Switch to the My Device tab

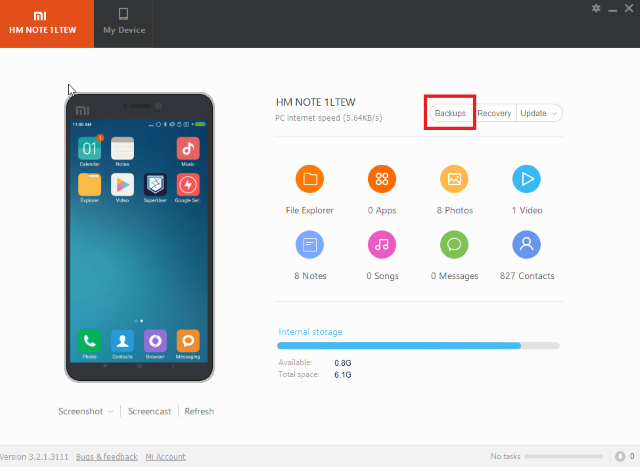[x=124, y=22]
